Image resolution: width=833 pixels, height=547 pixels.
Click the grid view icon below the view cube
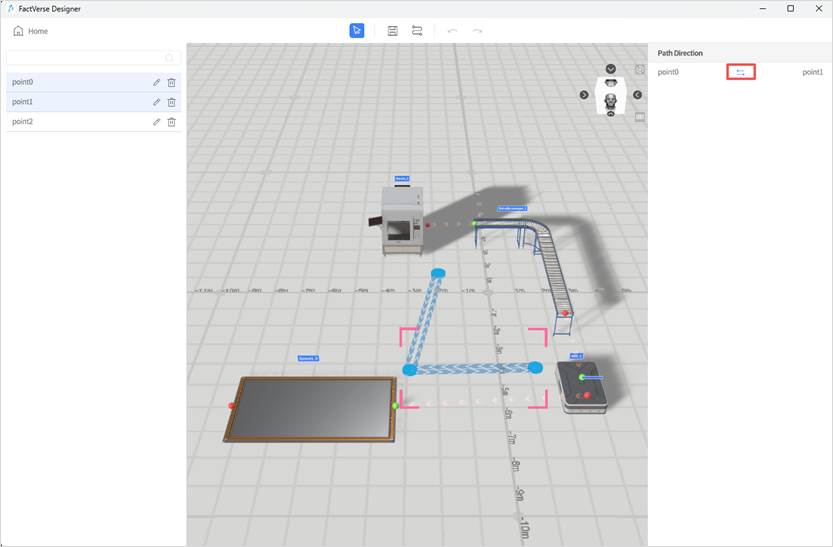[x=640, y=117]
